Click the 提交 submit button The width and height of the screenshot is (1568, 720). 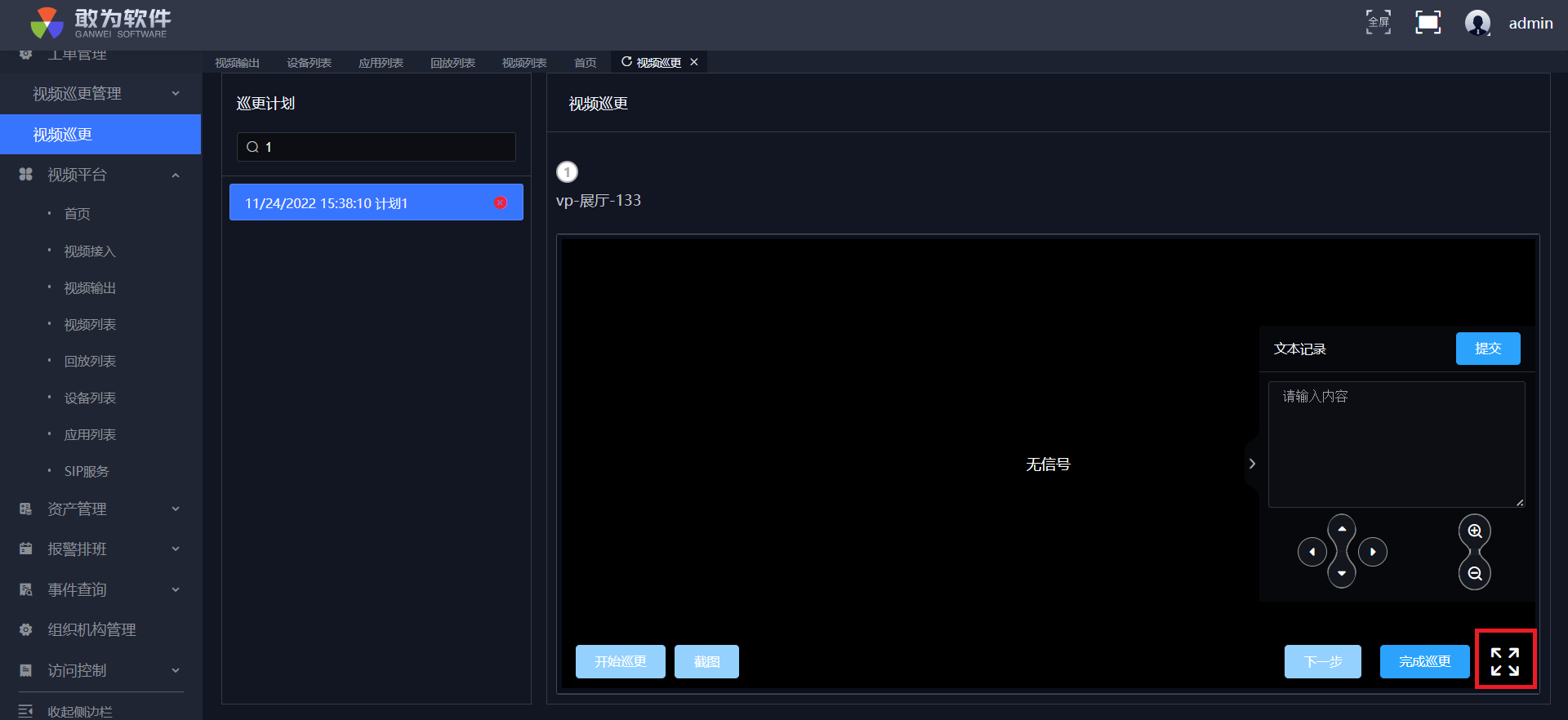1487,349
